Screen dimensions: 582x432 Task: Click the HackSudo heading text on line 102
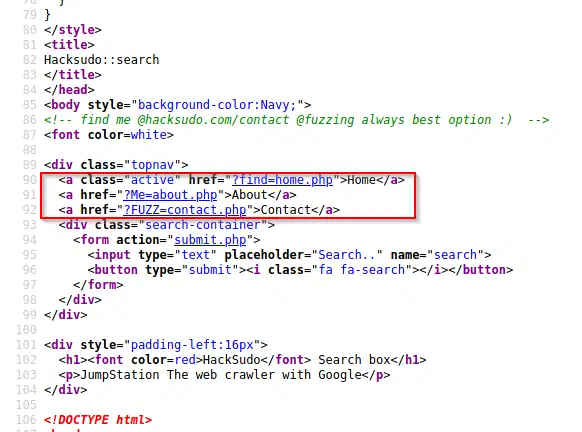232,360
